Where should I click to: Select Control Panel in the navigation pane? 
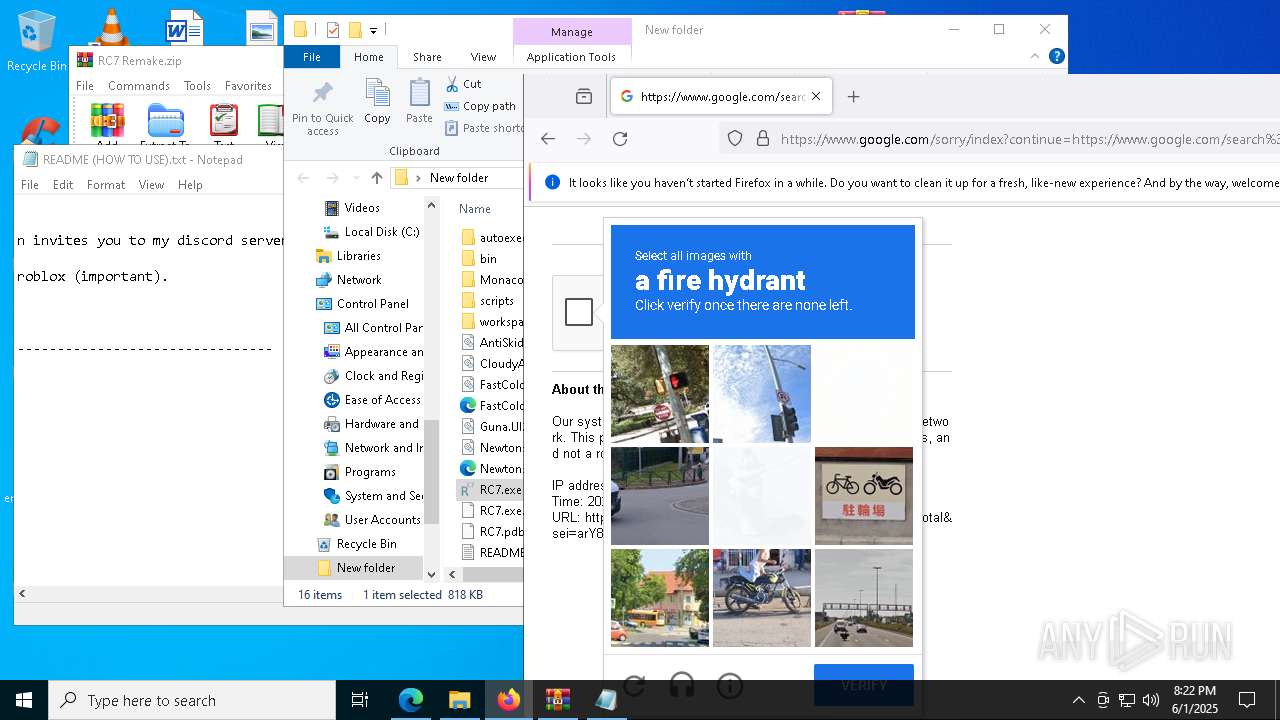(x=372, y=304)
